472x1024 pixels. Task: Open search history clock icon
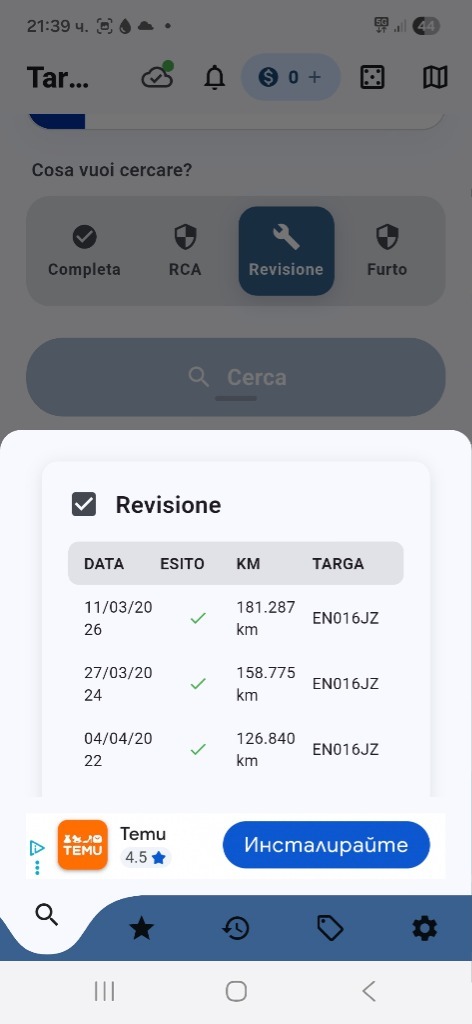(236, 928)
